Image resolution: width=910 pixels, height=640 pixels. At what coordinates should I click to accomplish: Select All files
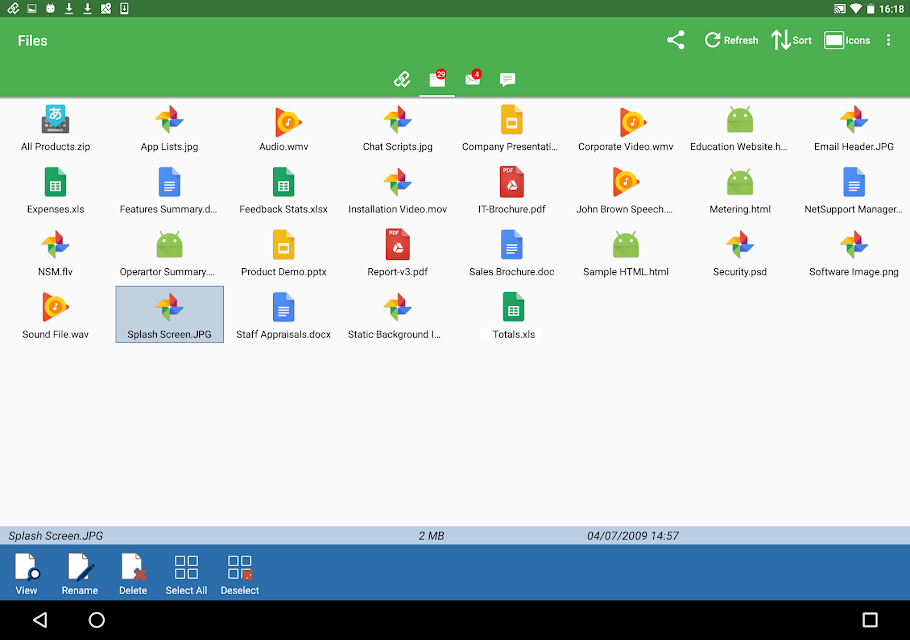point(186,573)
